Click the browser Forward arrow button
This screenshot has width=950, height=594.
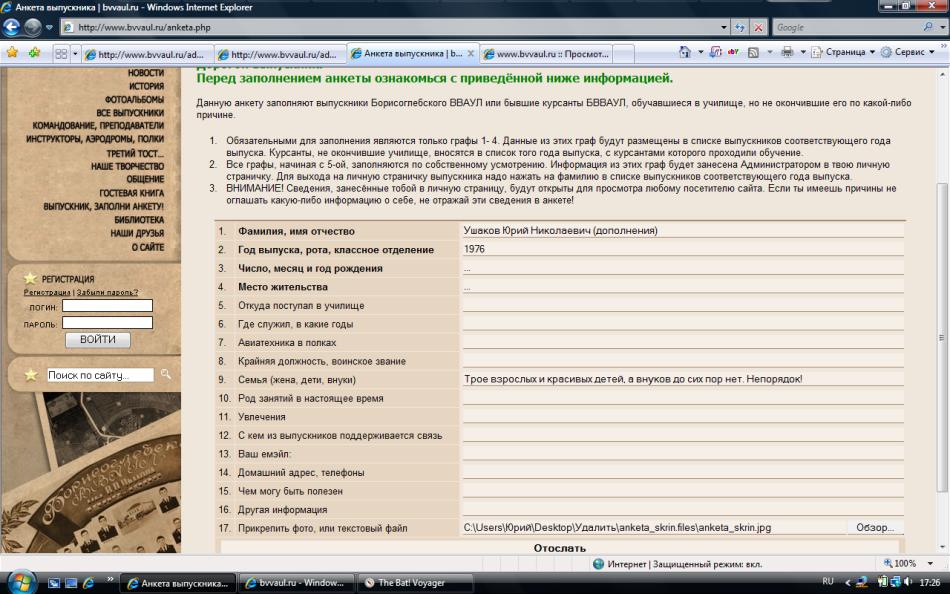click(x=33, y=27)
